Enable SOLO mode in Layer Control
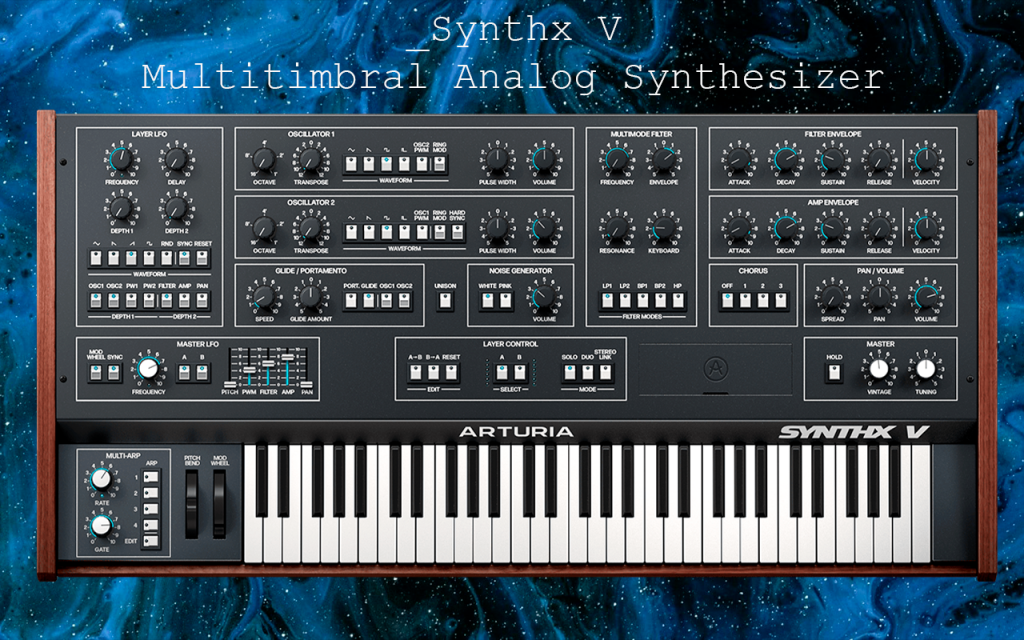The width and height of the screenshot is (1024, 640). point(569,373)
